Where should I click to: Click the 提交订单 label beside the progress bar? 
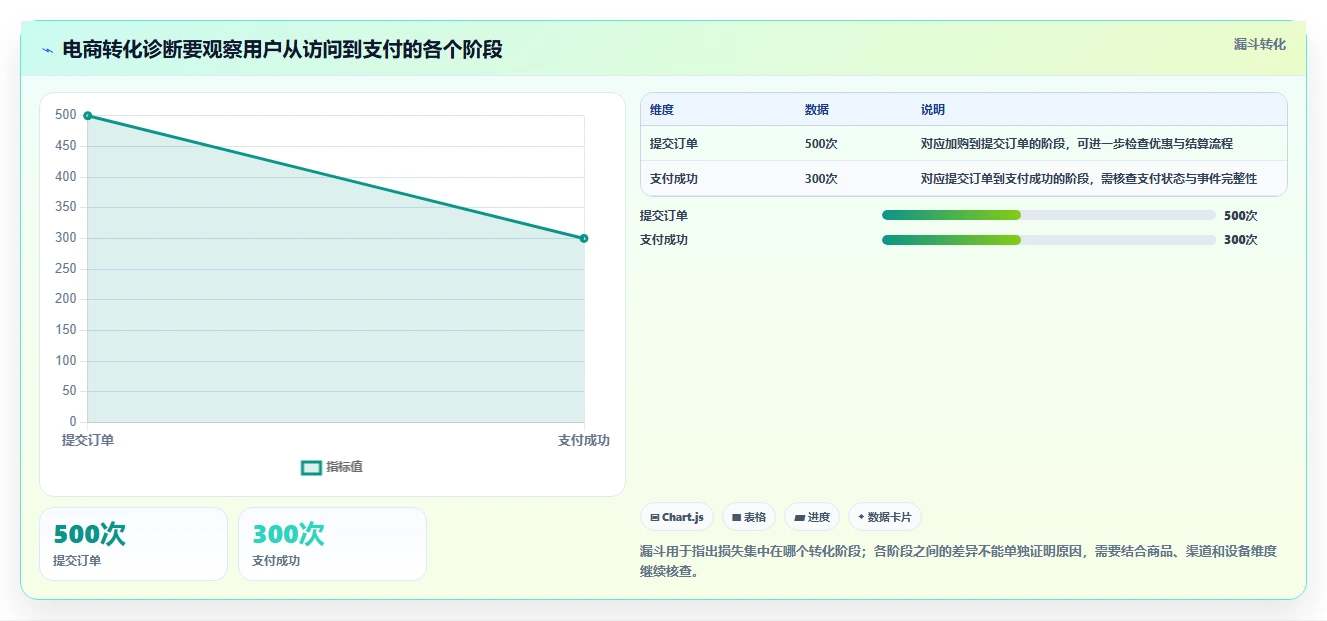tap(664, 216)
